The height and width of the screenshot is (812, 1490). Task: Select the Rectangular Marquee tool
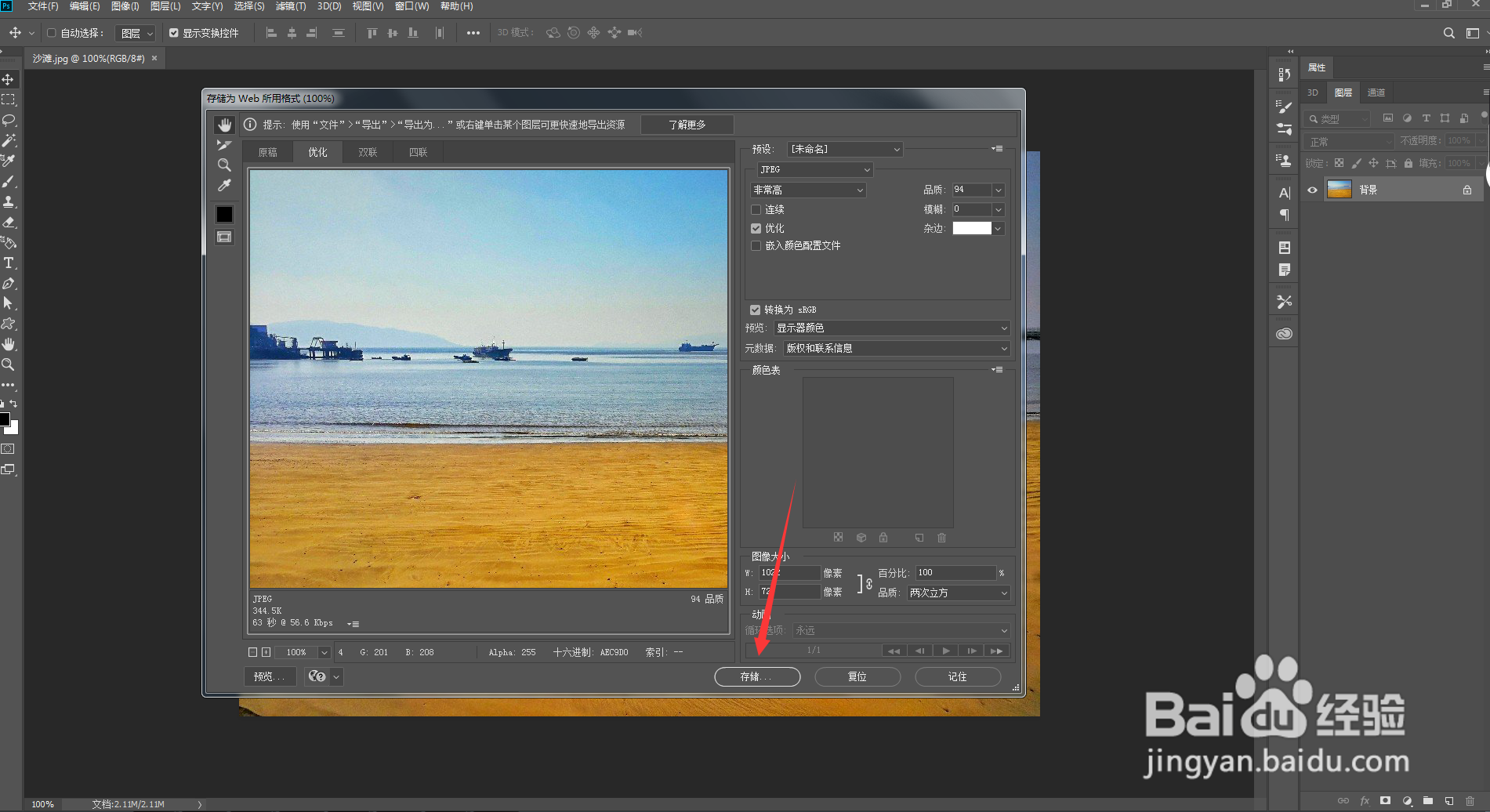(x=9, y=100)
